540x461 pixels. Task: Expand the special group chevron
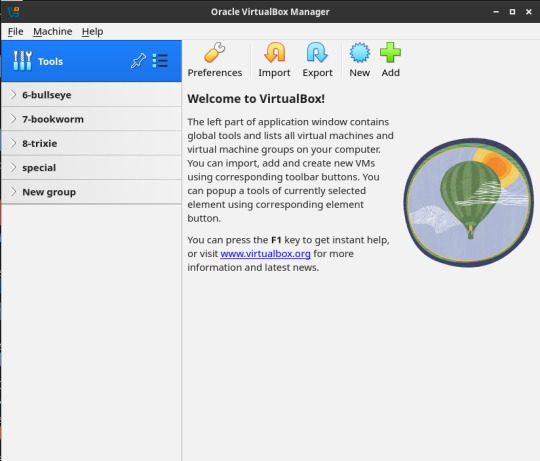[13, 167]
